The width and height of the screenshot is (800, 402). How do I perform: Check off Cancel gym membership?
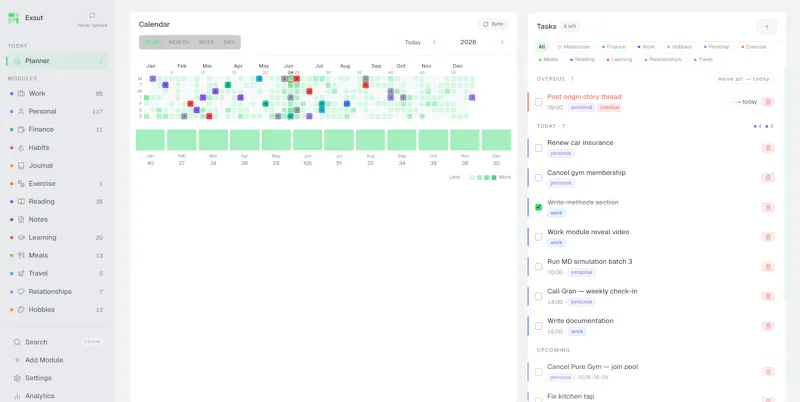[538, 178]
